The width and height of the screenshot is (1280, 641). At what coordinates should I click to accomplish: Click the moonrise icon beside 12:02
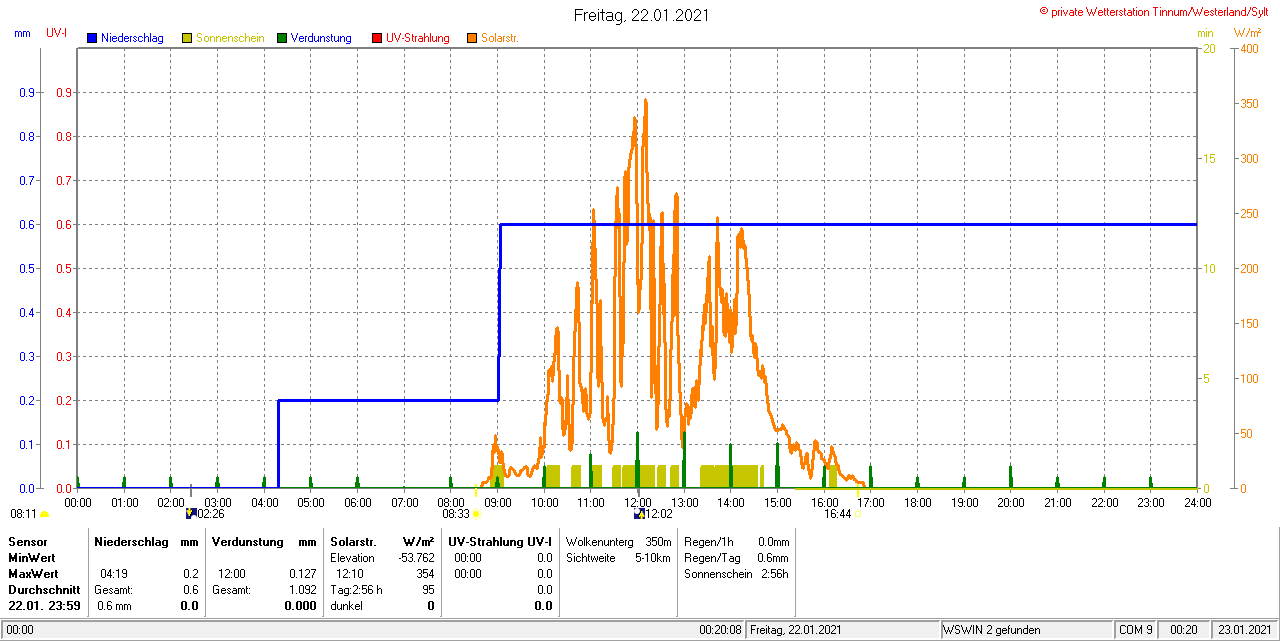[640, 514]
